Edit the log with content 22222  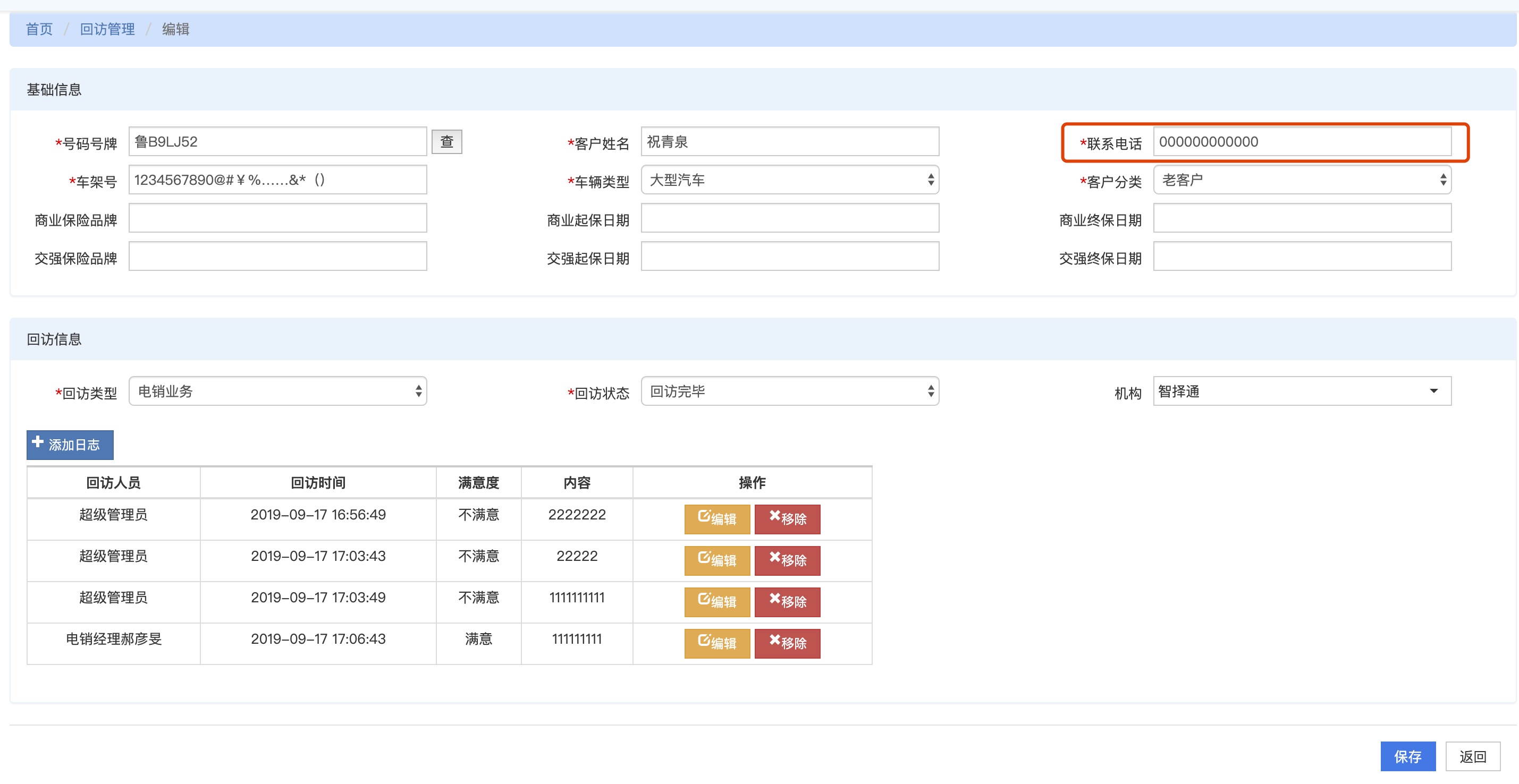click(x=716, y=560)
